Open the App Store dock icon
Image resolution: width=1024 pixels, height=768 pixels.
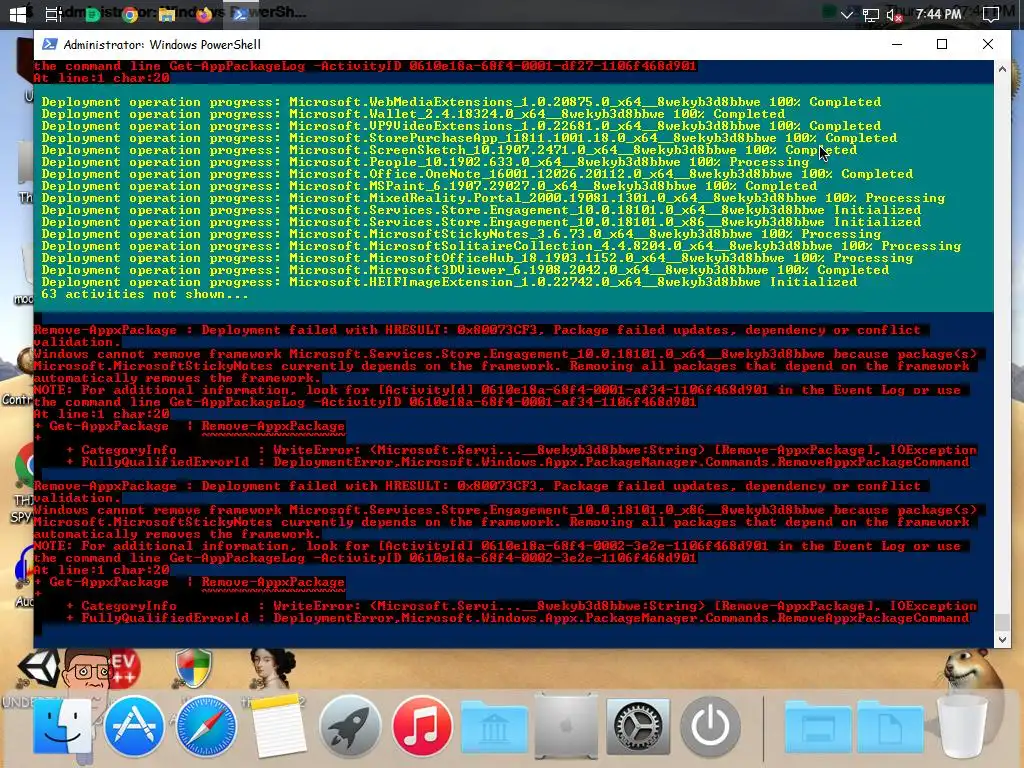(x=135, y=726)
